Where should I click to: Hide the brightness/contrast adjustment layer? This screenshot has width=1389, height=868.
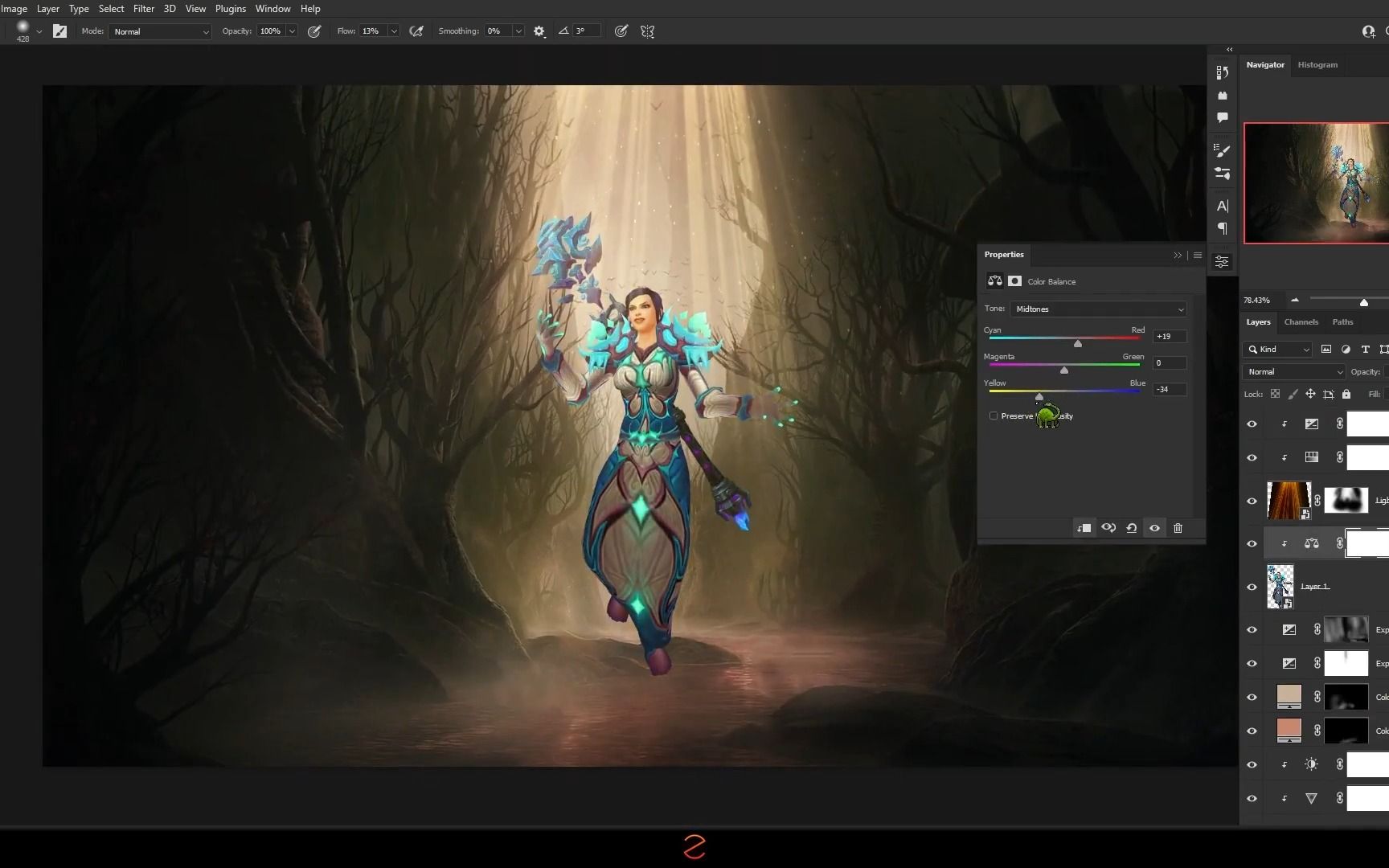tap(1252, 765)
